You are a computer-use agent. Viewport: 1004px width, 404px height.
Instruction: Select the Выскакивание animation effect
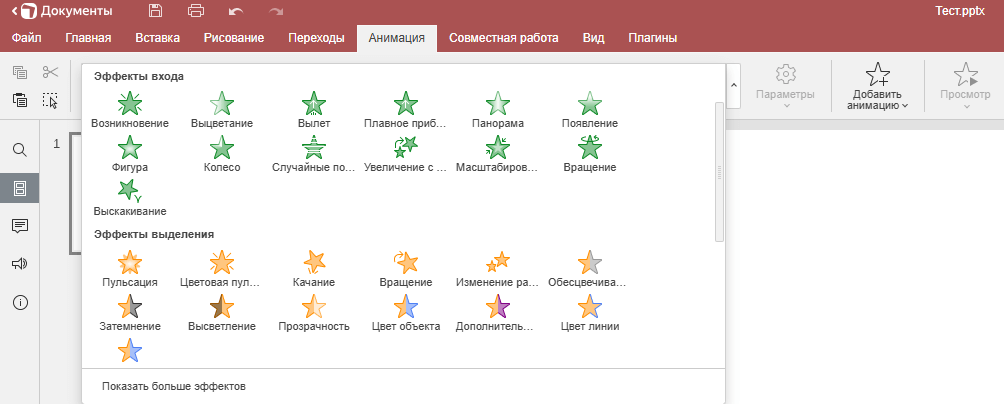tap(130, 197)
